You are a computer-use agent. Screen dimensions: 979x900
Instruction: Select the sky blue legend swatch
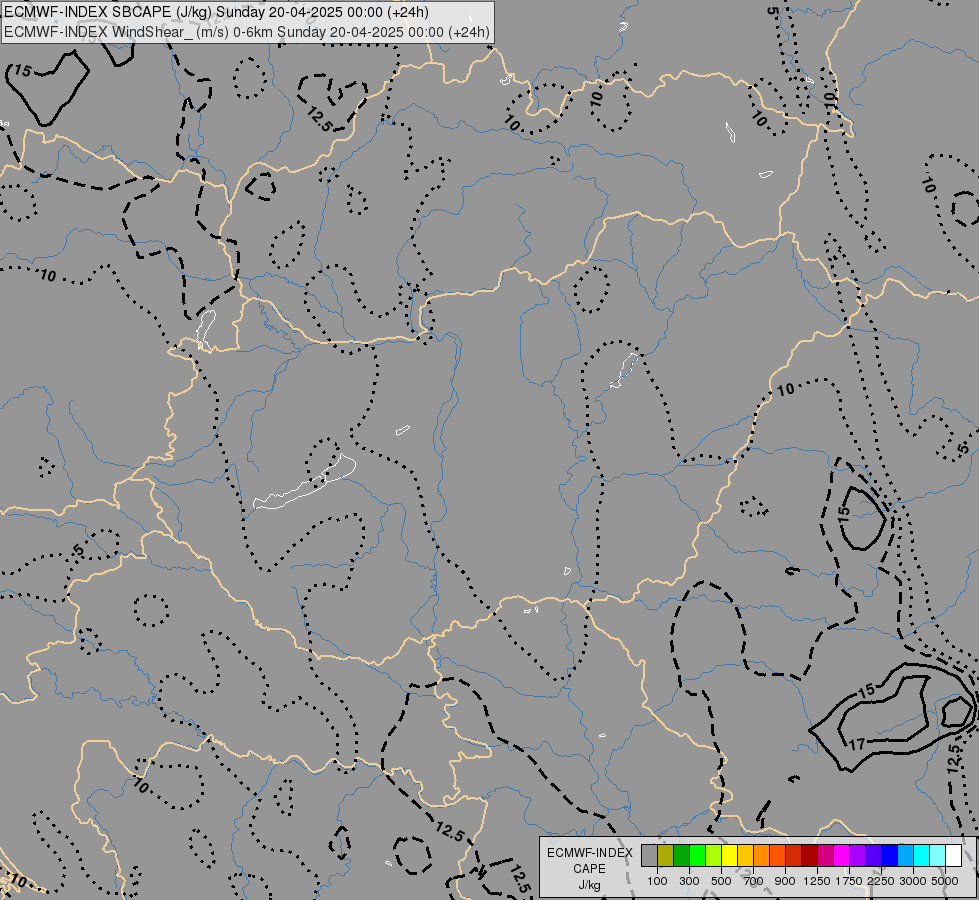[x=905, y=855]
